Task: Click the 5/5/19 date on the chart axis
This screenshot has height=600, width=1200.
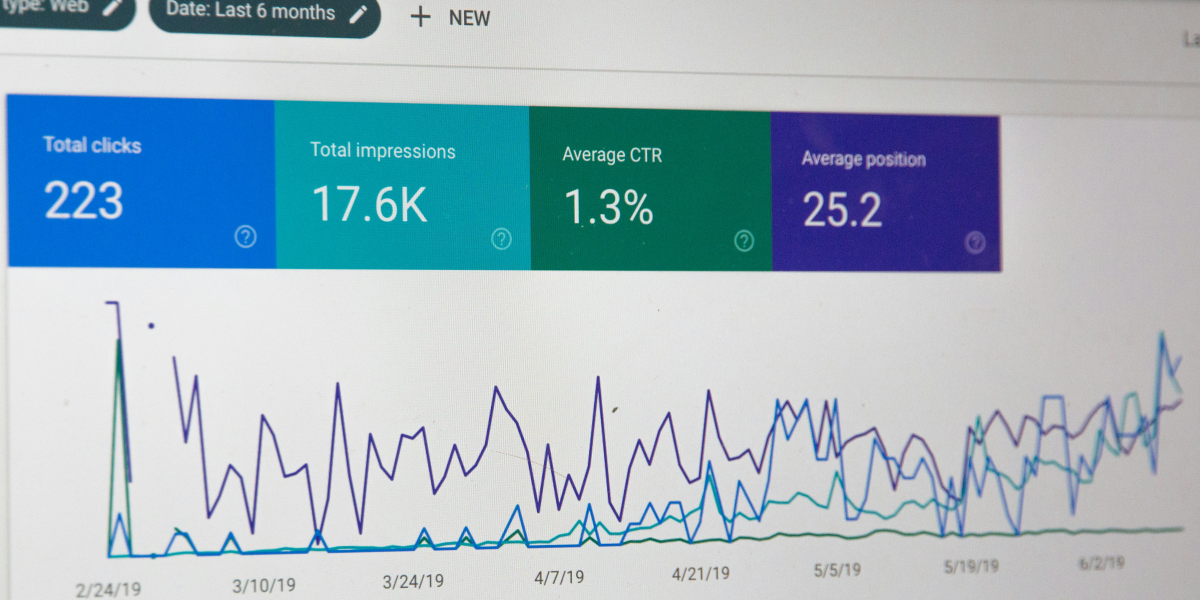Action: [836, 570]
